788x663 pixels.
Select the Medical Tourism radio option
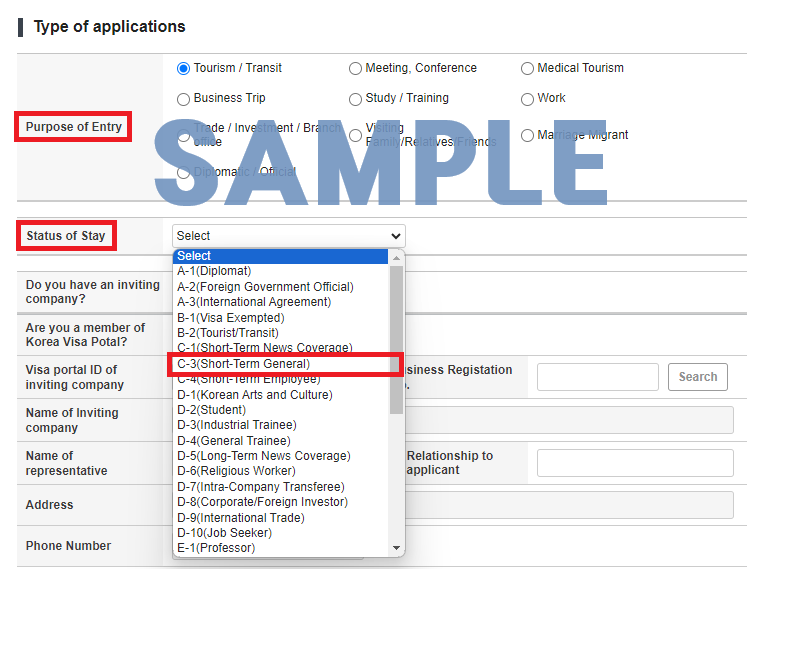click(527, 69)
